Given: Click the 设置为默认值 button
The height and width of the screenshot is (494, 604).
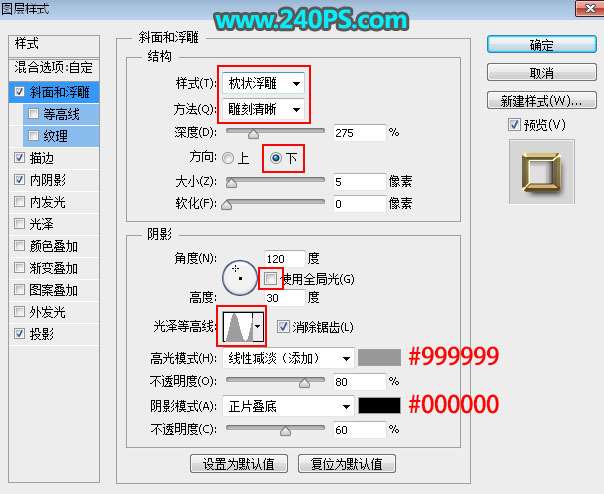Looking at the screenshot, I should pyautogui.click(x=239, y=464).
